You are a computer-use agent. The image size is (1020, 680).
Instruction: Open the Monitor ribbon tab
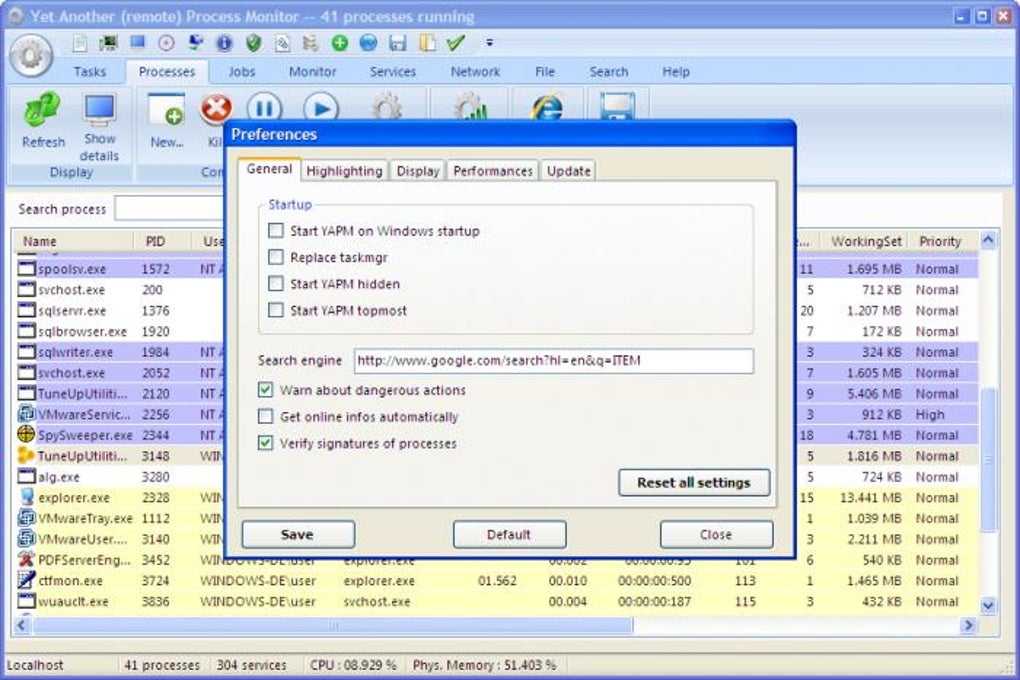(312, 72)
